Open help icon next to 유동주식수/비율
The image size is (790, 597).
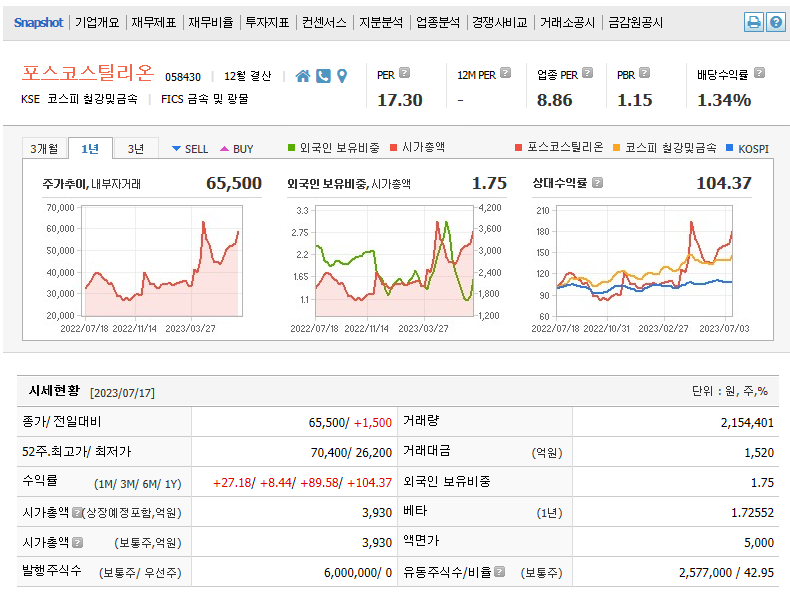coord(499,571)
